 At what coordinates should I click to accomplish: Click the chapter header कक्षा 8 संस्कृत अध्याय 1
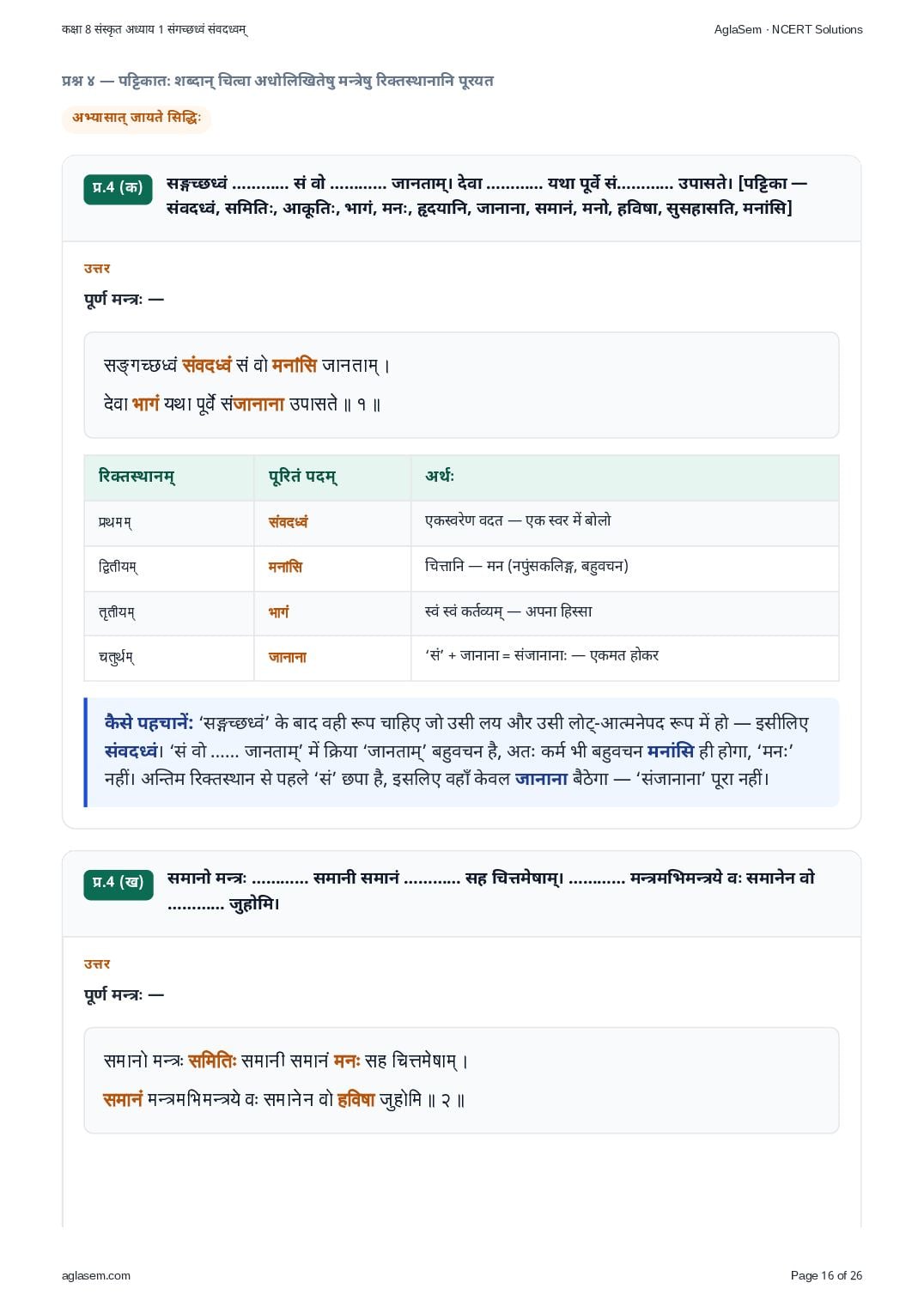(x=155, y=29)
